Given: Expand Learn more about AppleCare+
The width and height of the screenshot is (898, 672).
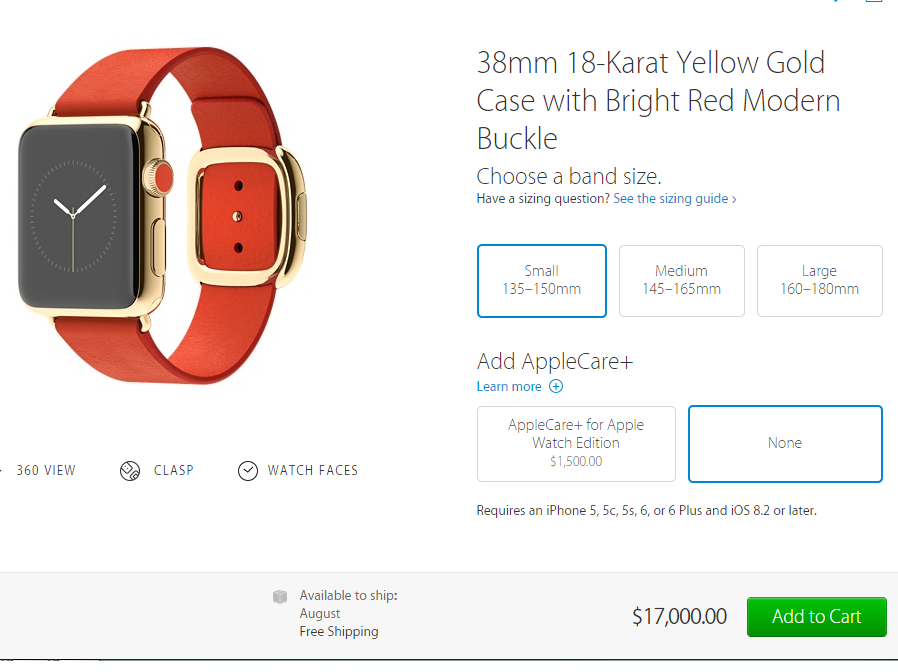Looking at the screenshot, I should tap(509, 387).
